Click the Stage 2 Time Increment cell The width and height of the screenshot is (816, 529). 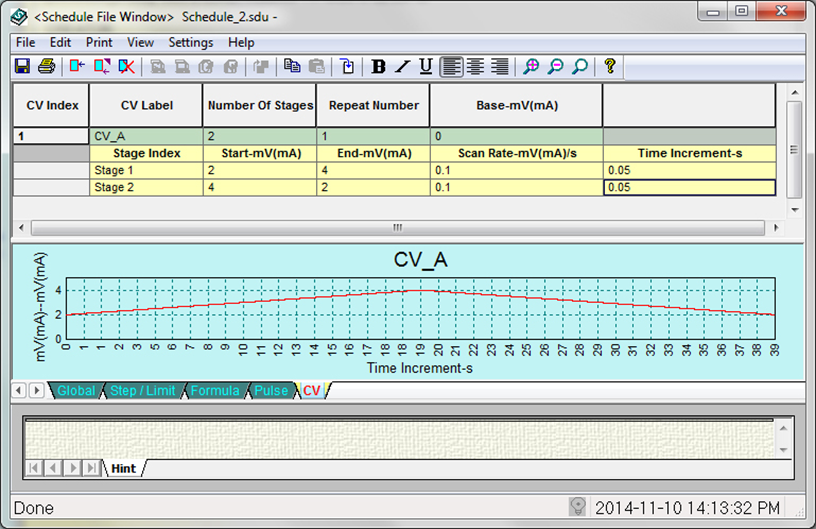(689, 187)
